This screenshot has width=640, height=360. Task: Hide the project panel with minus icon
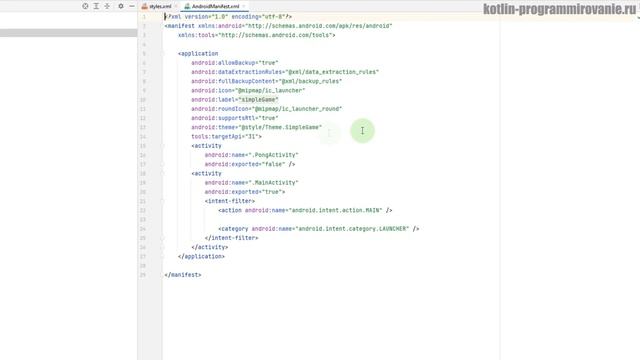[132, 6]
